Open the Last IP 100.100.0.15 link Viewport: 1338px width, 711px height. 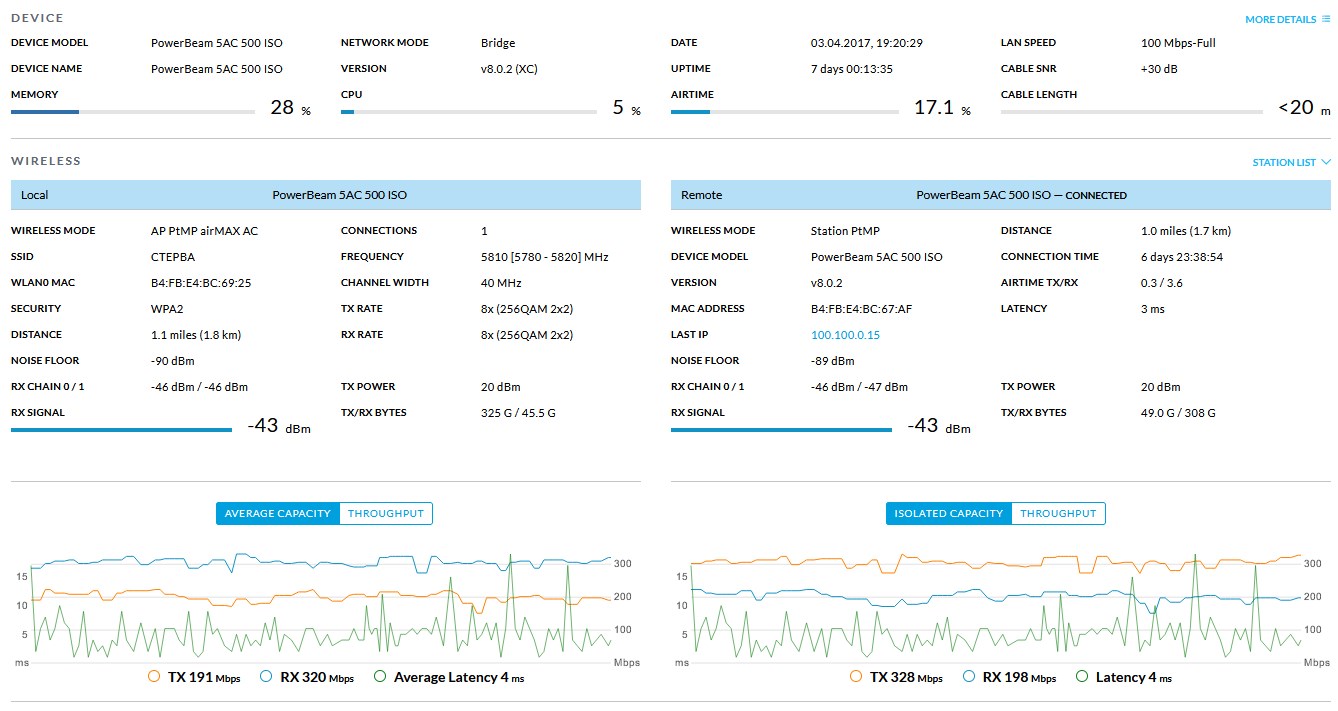(845, 335)
